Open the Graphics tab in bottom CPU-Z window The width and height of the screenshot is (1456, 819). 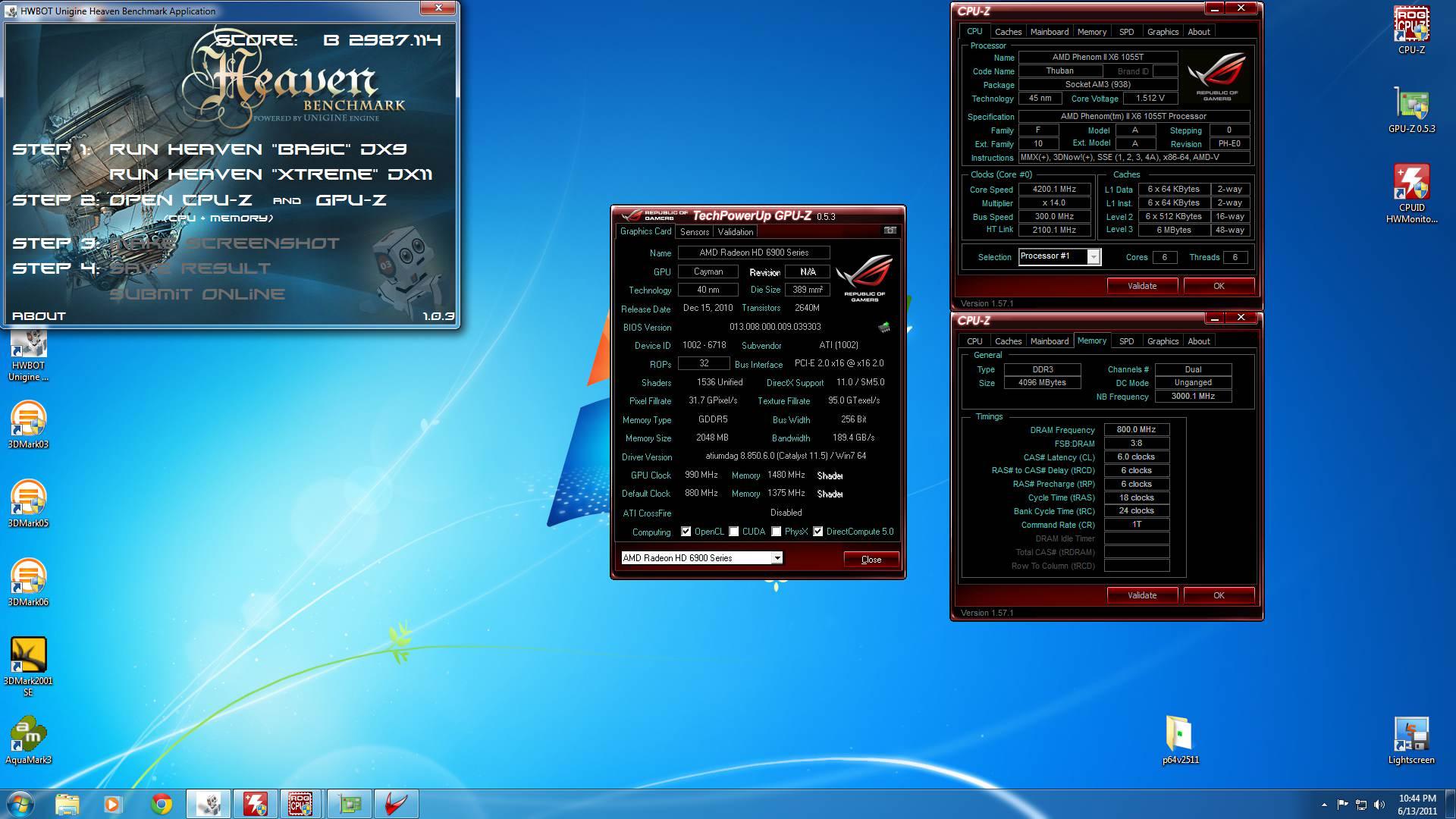click(x=1163, y=341)
